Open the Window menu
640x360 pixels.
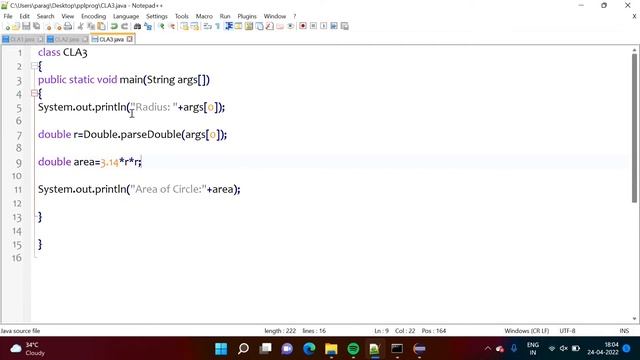[x=275, y=16]
